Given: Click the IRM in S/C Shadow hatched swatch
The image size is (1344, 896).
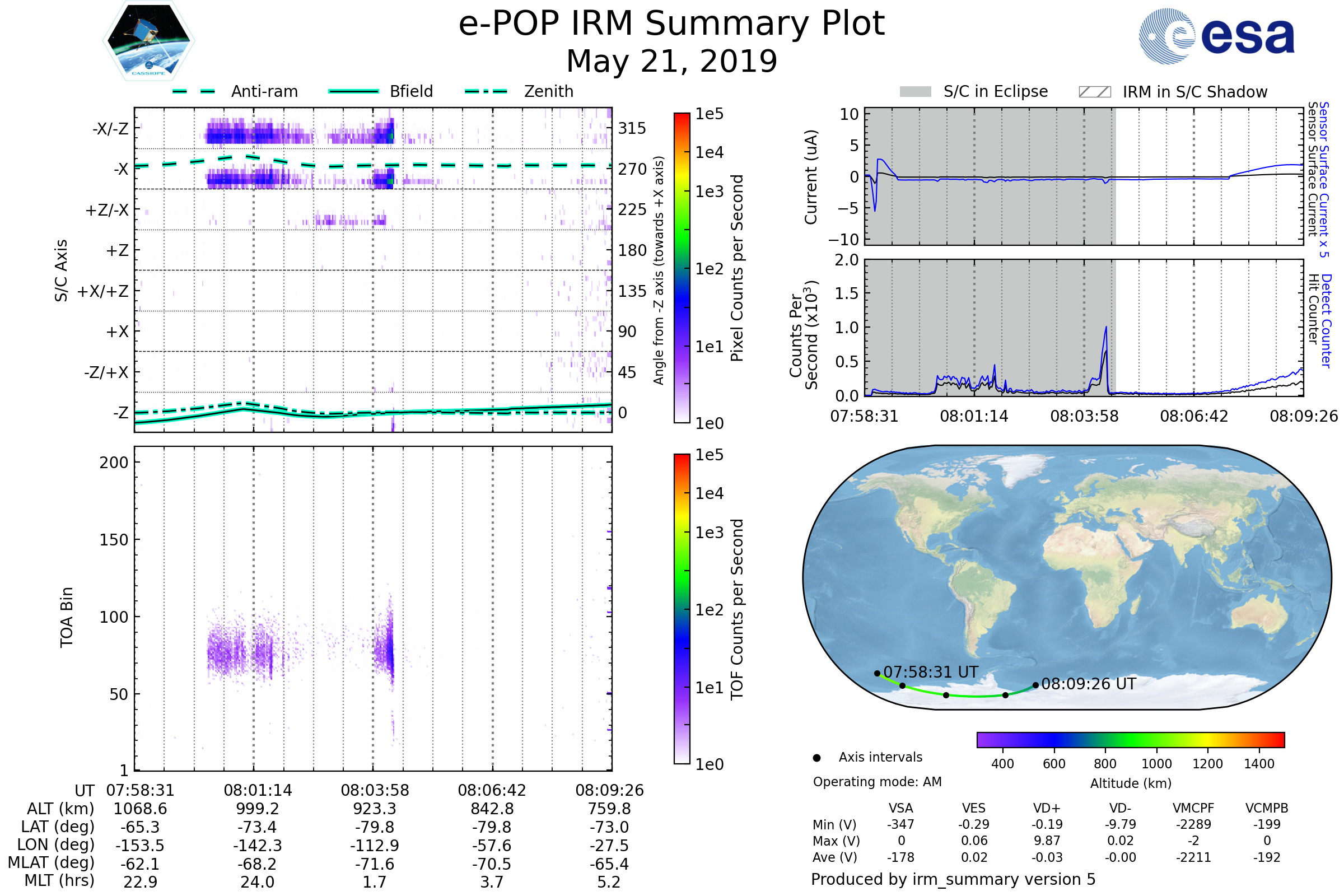Looking at the screenshot, I should [1094, 92].
